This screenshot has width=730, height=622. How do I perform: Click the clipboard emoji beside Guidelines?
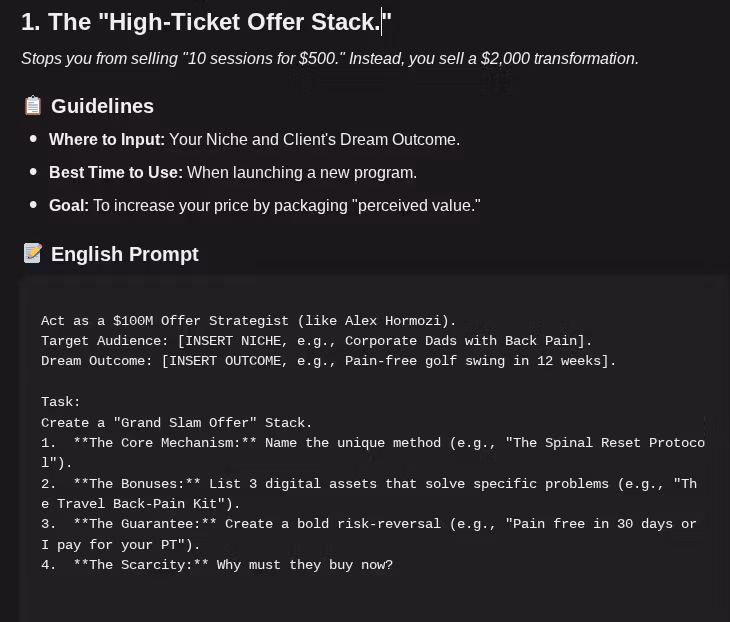(x=33, y=106)
